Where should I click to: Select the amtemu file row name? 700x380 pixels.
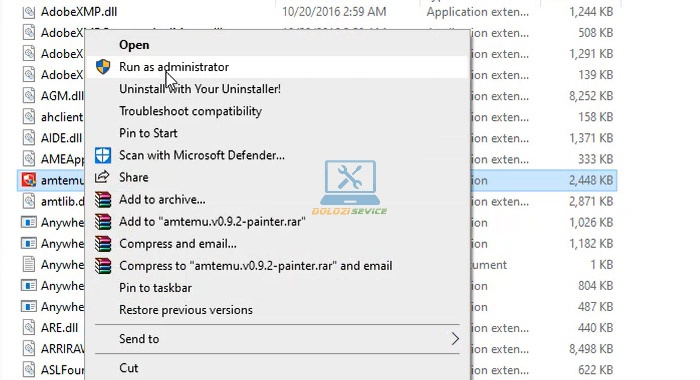click(62, 180)
